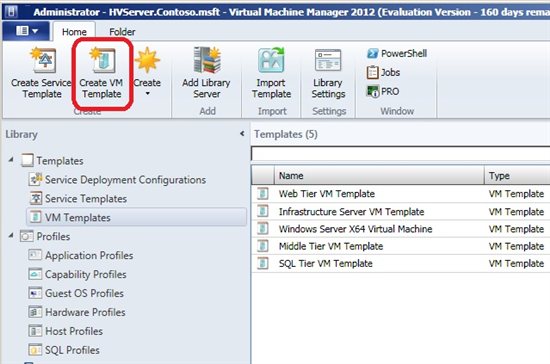Image resolution: width=550 pixels, height=364 pixels.
Task: Open the Jobs window
Action: click(383, 73)
